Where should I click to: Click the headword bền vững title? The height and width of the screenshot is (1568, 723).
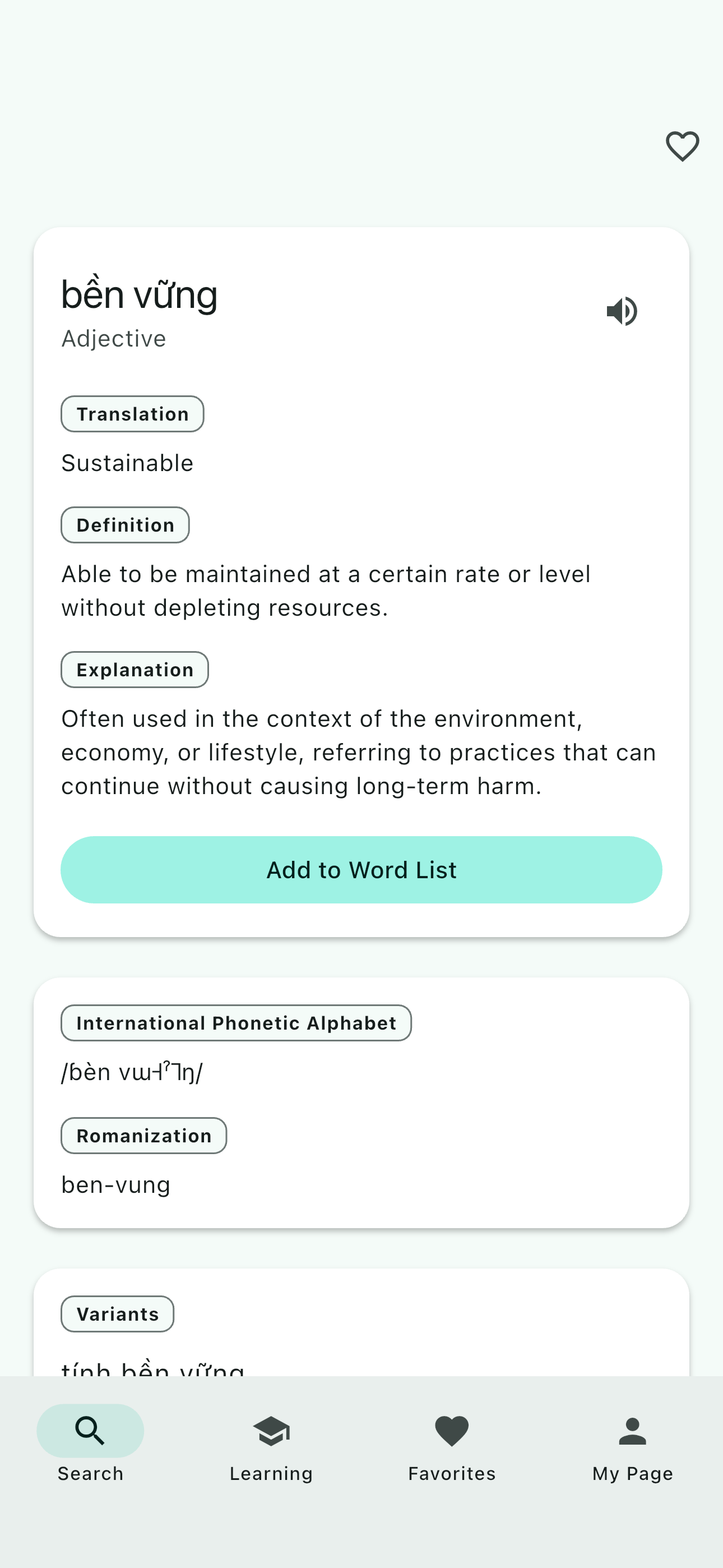coord(140,294)
